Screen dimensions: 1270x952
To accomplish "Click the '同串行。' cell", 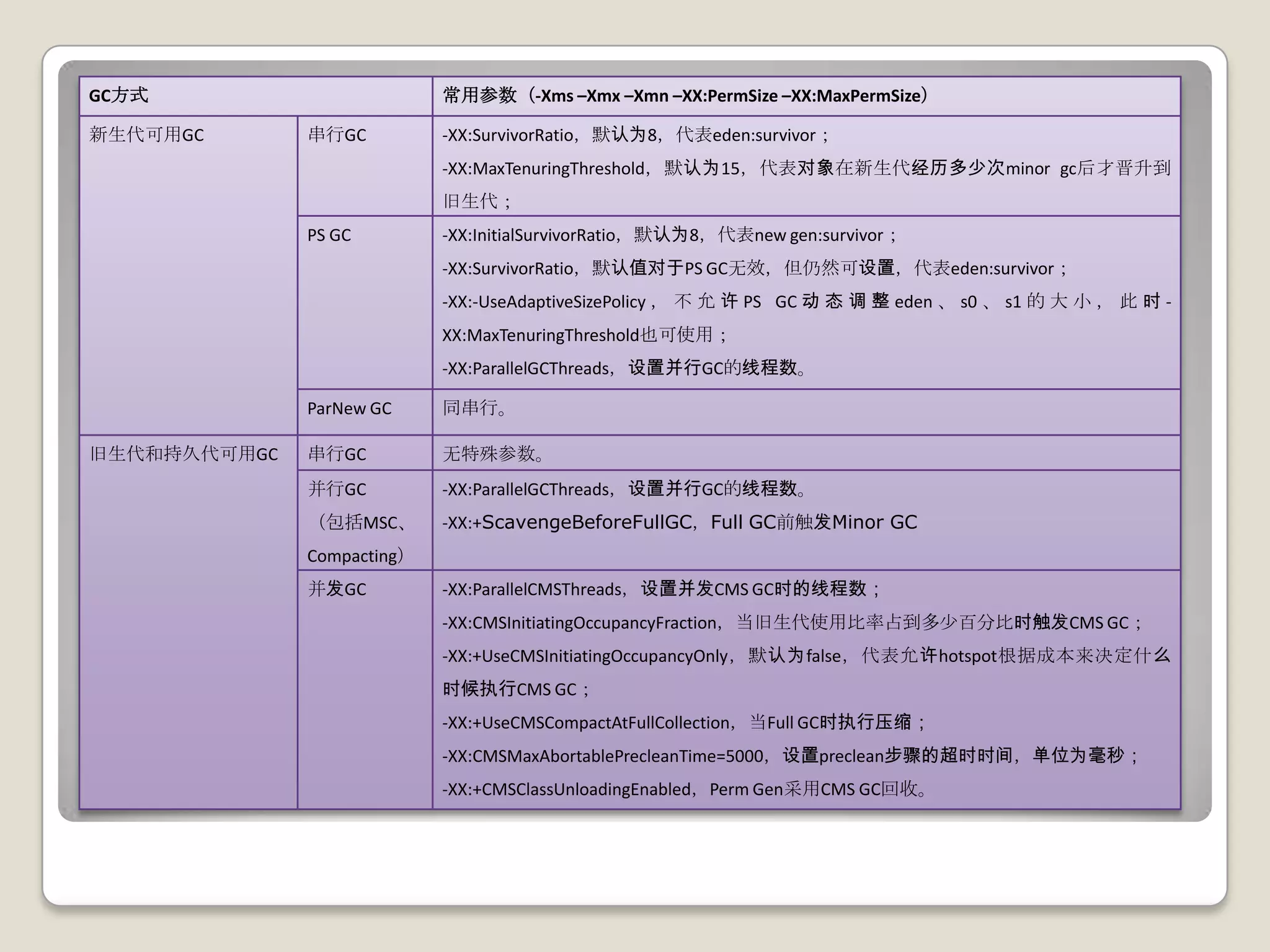I will pyautogui.click(x=806, y=412).
